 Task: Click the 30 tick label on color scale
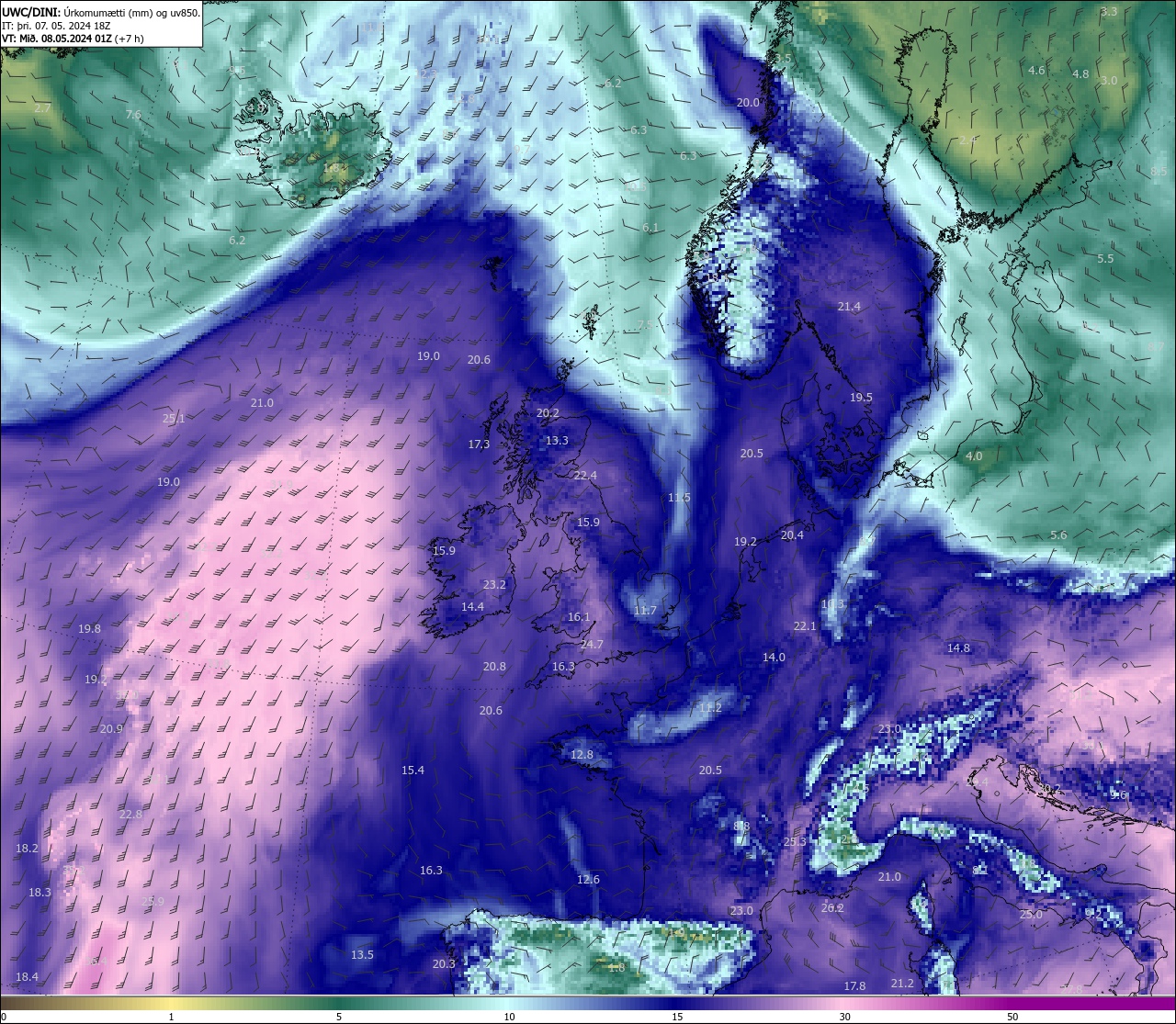pos(844,1017)
